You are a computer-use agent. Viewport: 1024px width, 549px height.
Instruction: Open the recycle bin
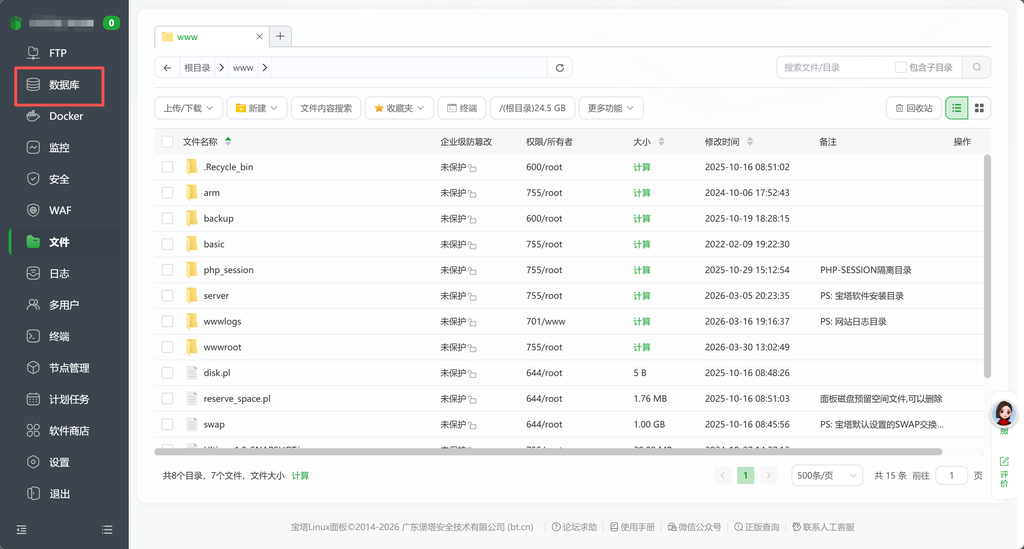913,108
